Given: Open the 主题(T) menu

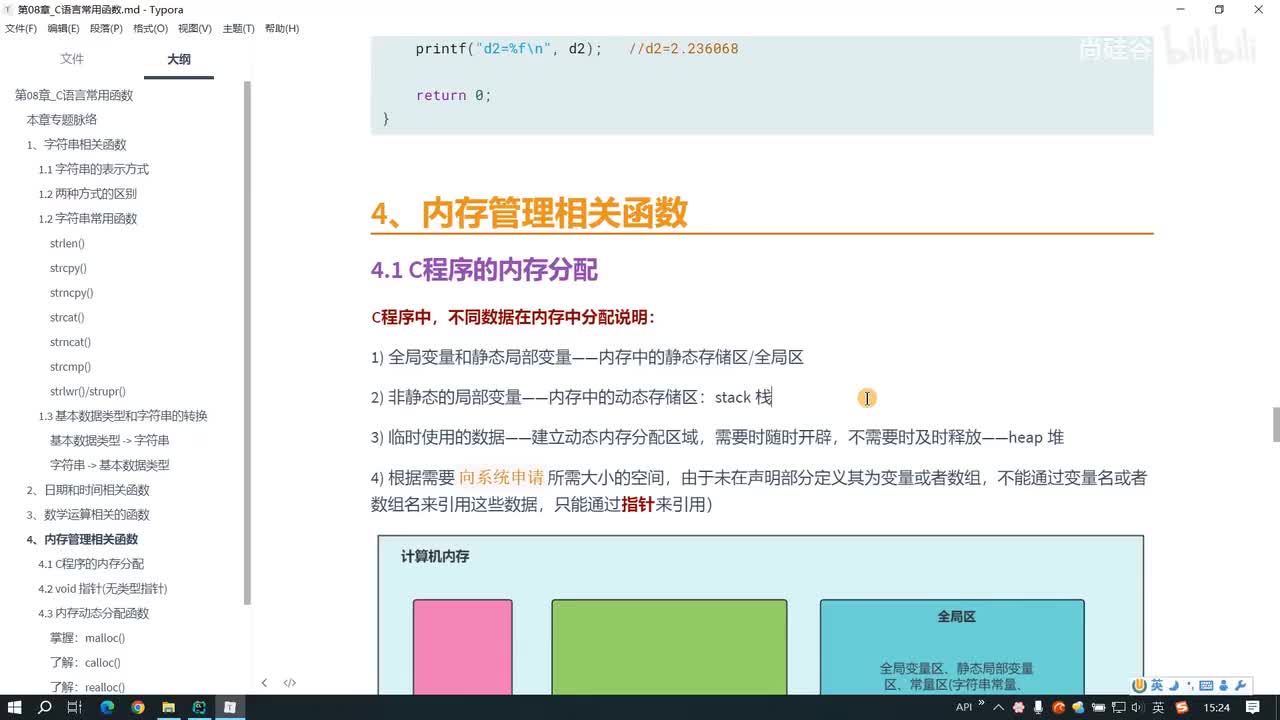Looking at the screenshot, I should [x=238, y=28].
